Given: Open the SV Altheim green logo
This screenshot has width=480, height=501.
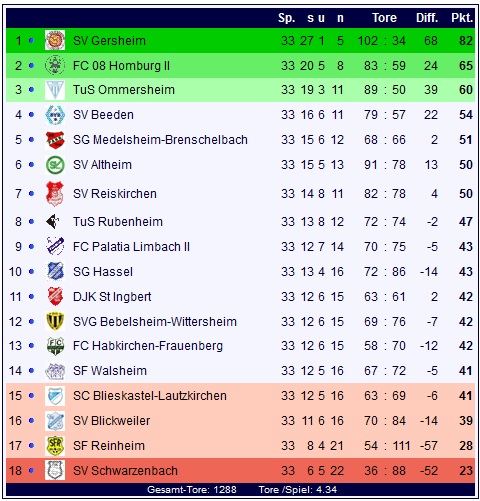Looking at the screenshot, I should 55,165.
